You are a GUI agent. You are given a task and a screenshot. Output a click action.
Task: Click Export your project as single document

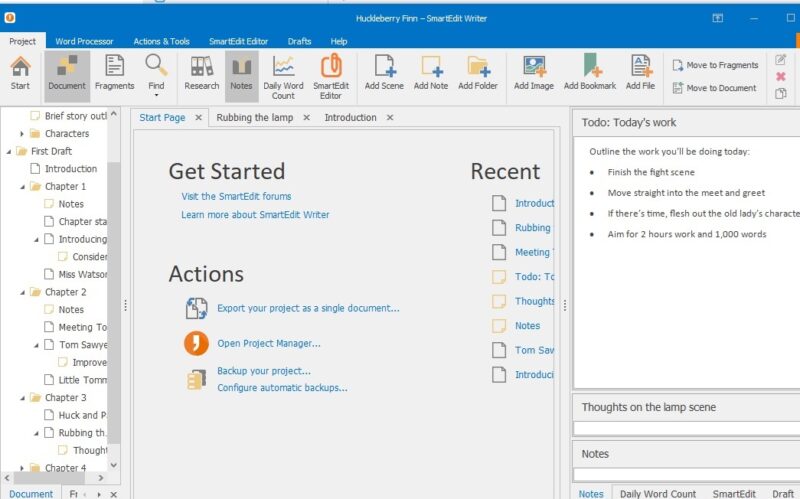click(x=308, y=308)
